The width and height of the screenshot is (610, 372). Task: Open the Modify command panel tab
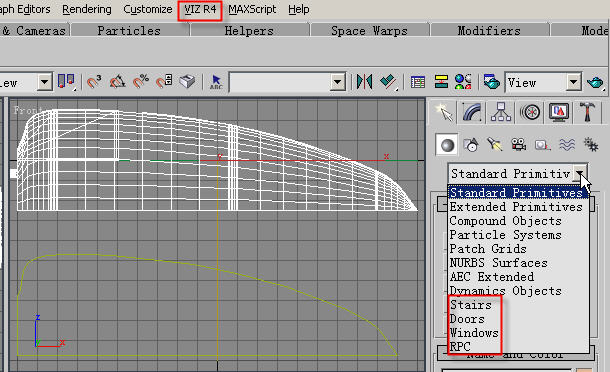click(472, 112)
